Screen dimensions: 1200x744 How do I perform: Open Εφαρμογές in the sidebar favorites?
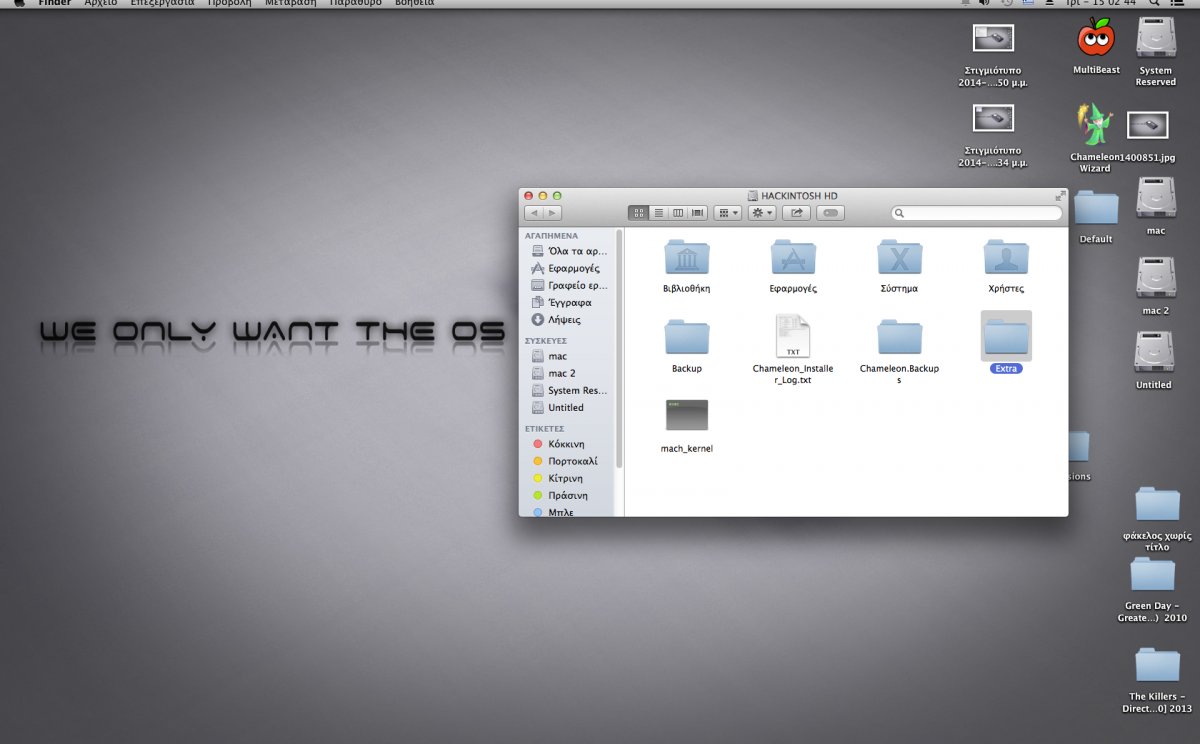click(565, 269)
